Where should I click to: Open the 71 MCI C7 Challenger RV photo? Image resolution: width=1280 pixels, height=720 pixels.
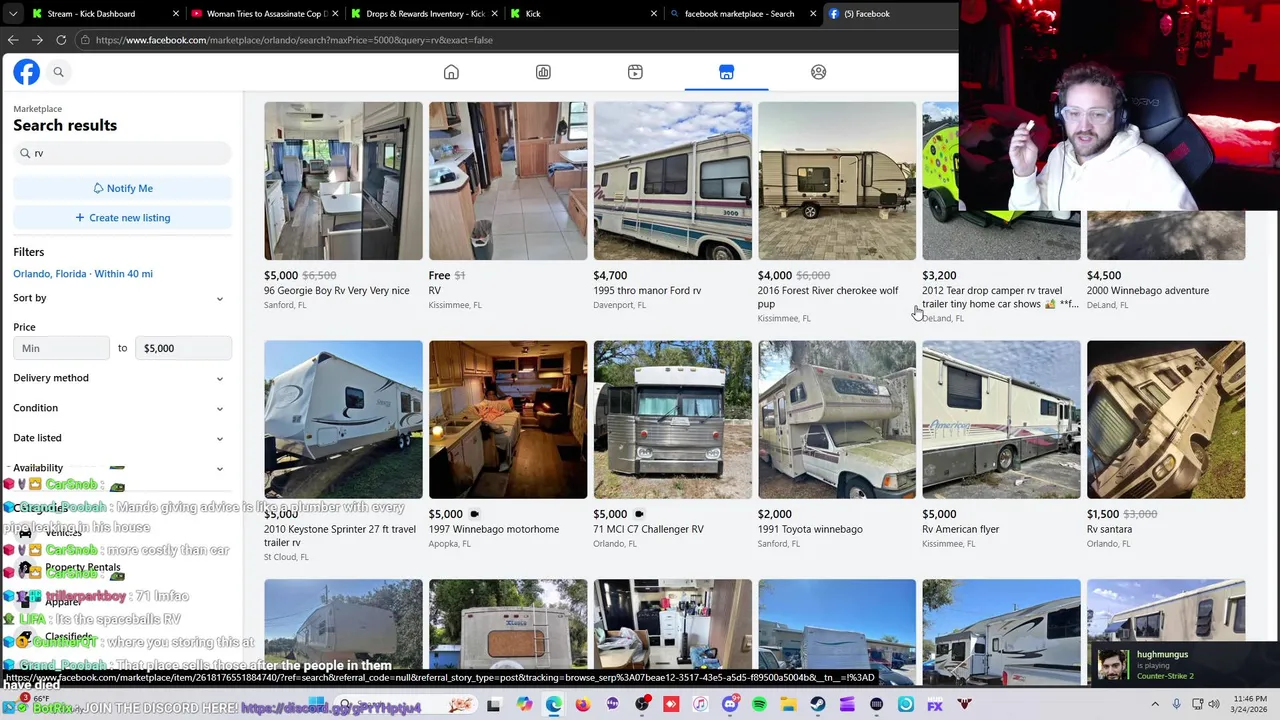tap(672, 420)
